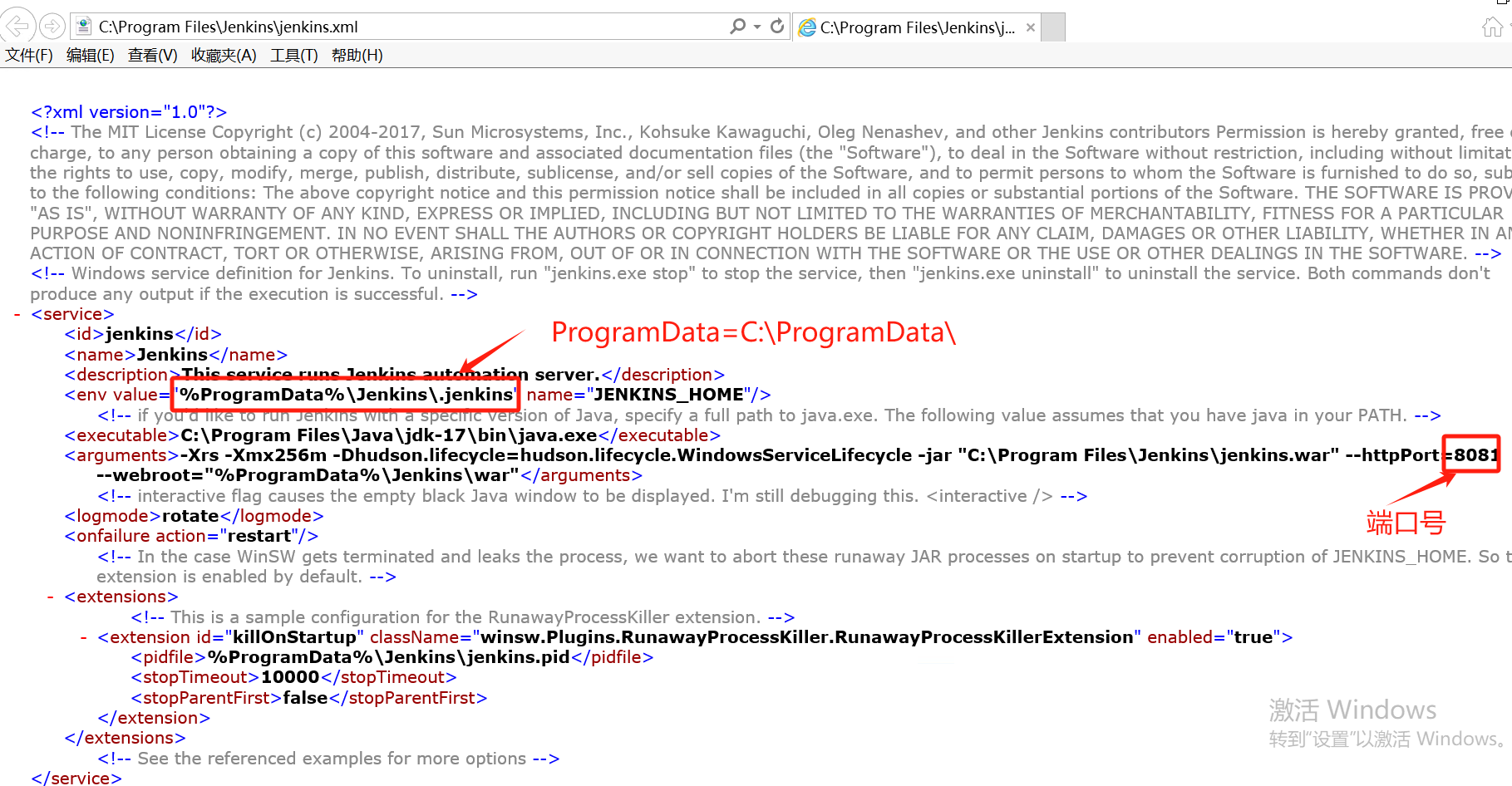Click the xml version="1.0" declaration
Image resolution: width=1512 pixels, height=786 pixels.
pyautogui.click(x=129, y=112)
